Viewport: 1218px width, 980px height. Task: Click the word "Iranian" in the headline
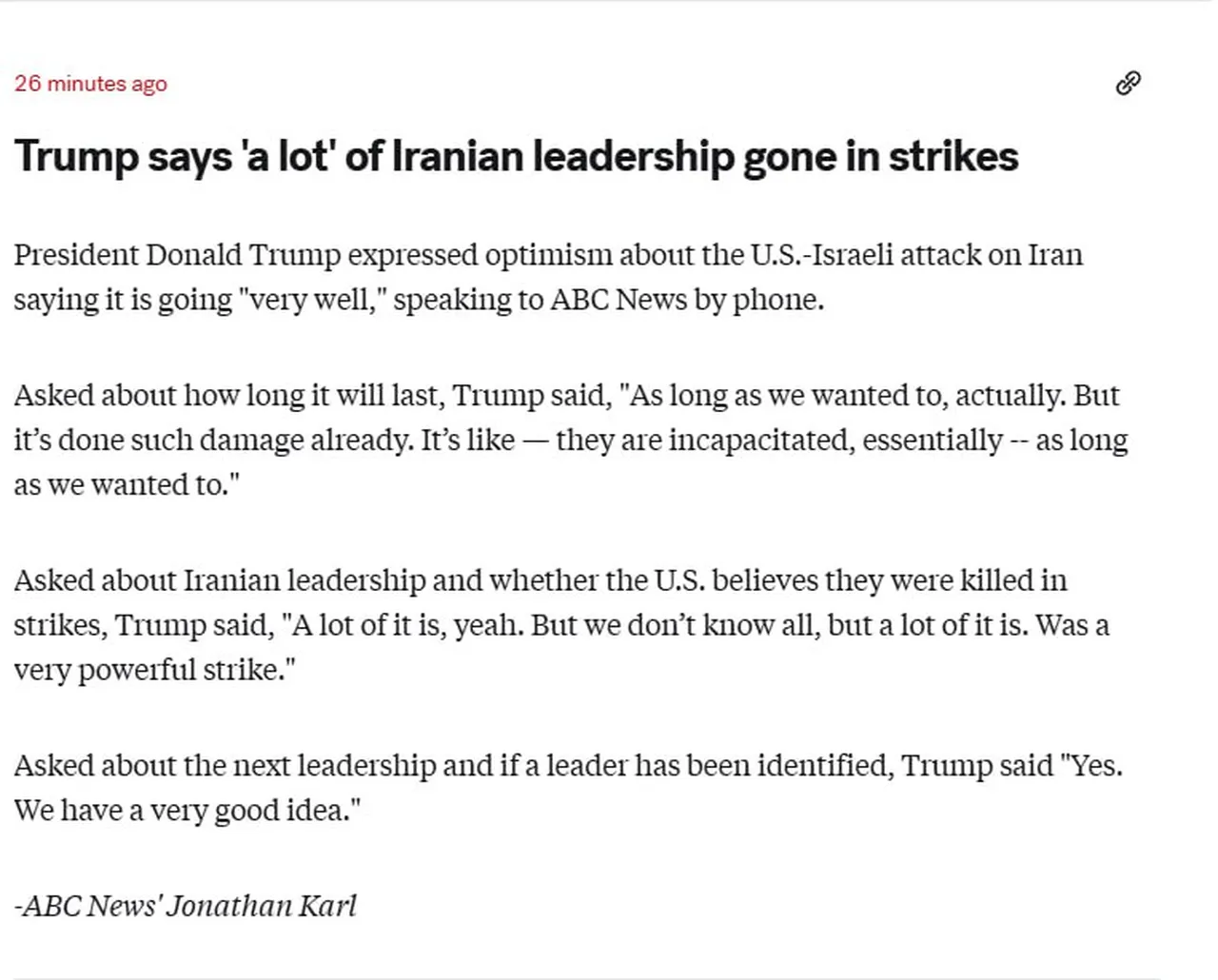click(457, 157)
